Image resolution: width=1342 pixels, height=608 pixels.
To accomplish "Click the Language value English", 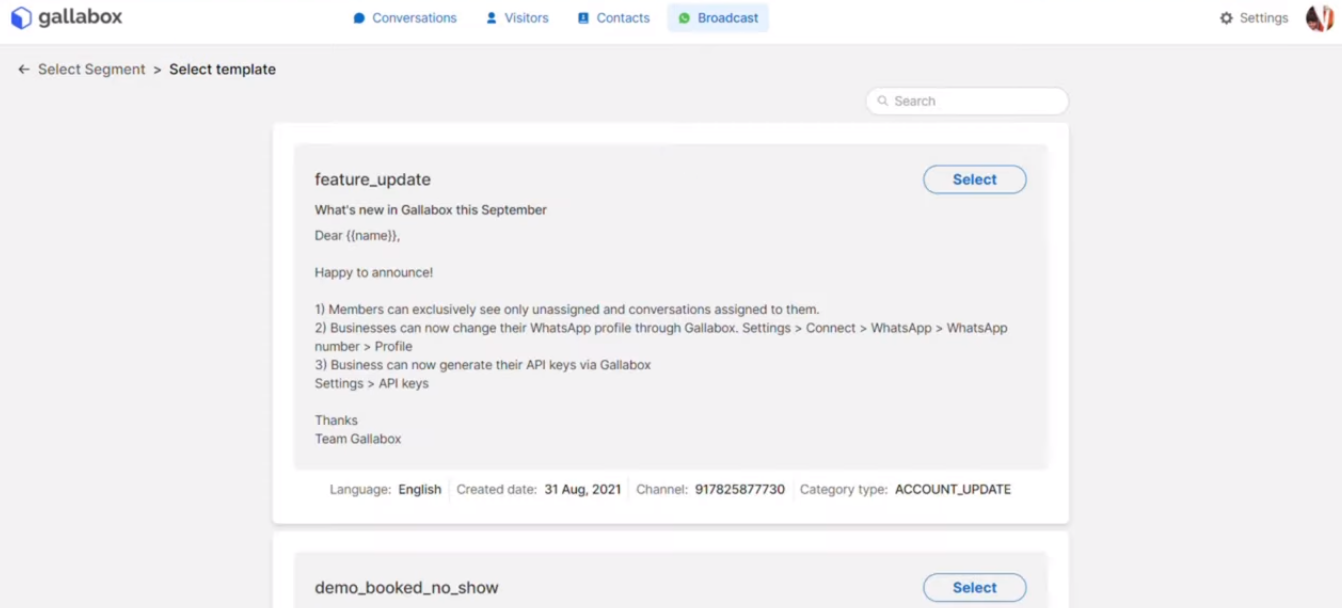I will [x=420, y=490].
